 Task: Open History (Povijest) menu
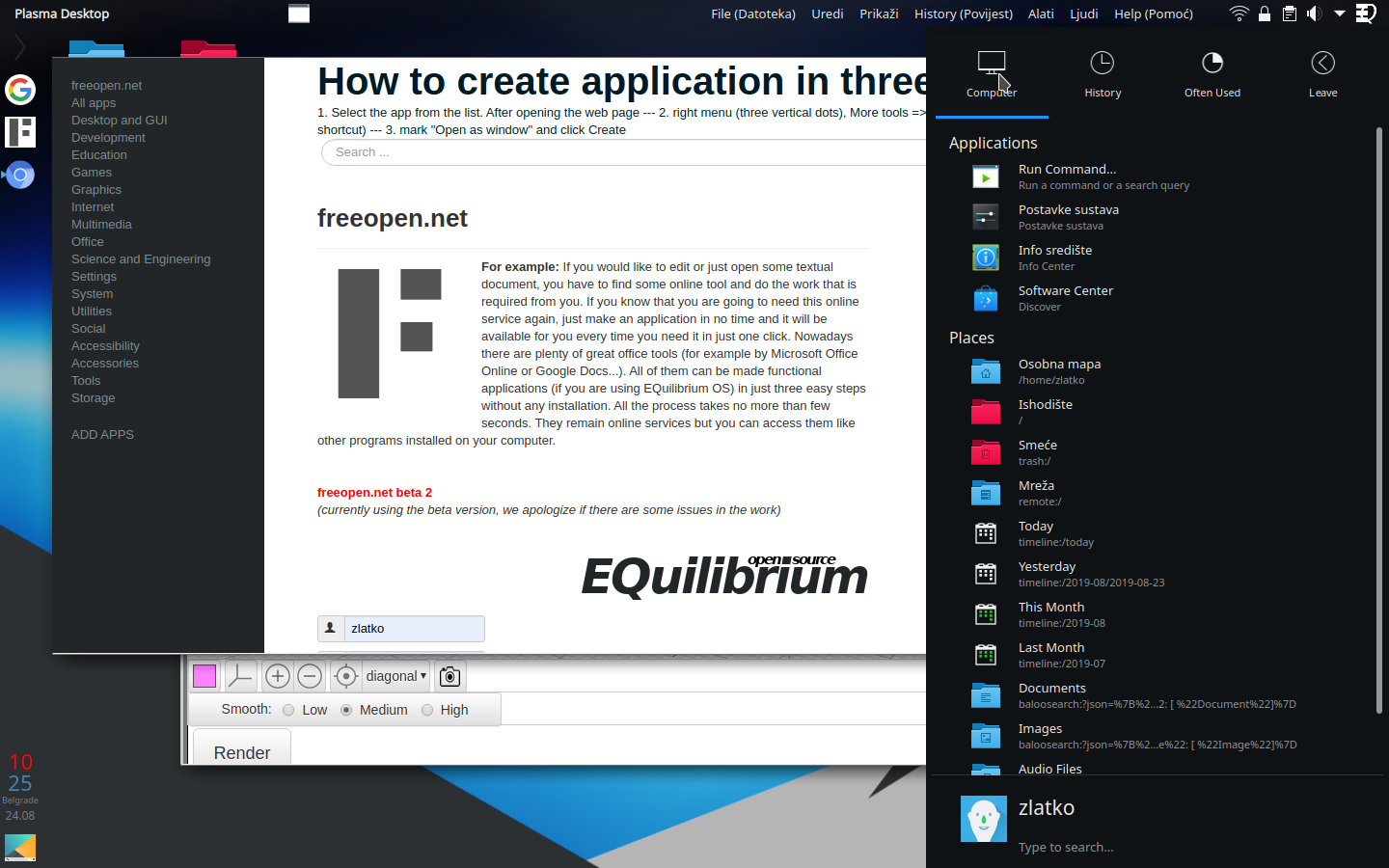point(964,14)
